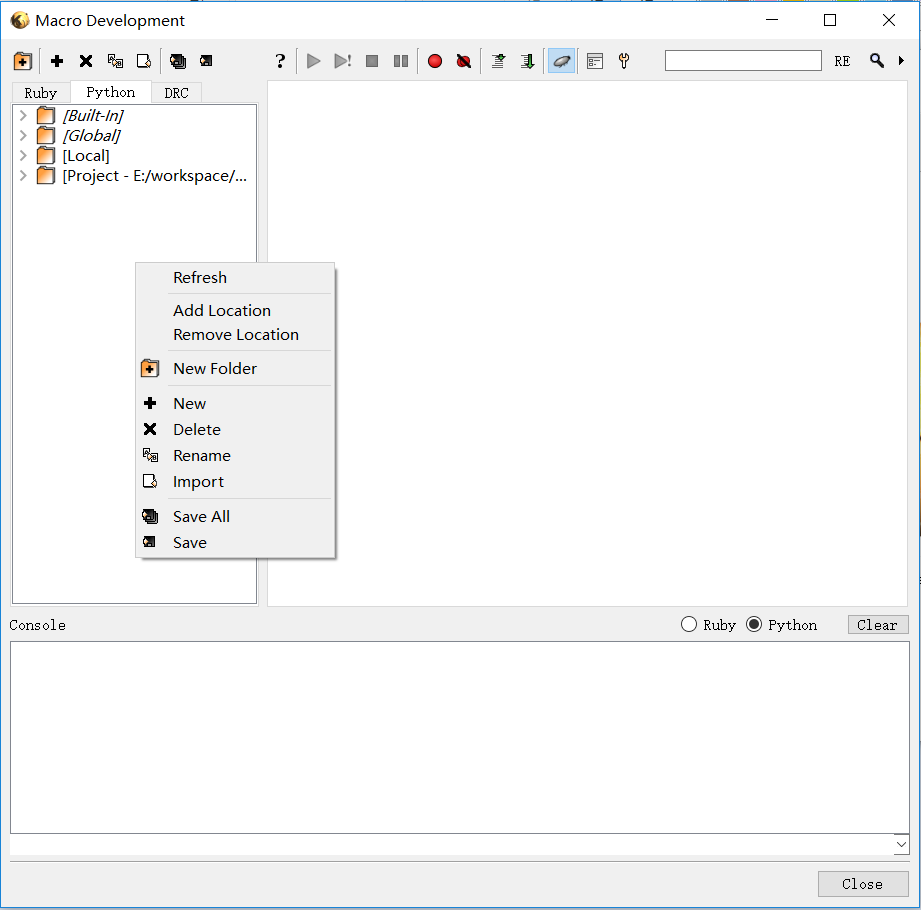Run the current macro
The height and width of the screenshot is (910, 921).
tap(313, 61)
